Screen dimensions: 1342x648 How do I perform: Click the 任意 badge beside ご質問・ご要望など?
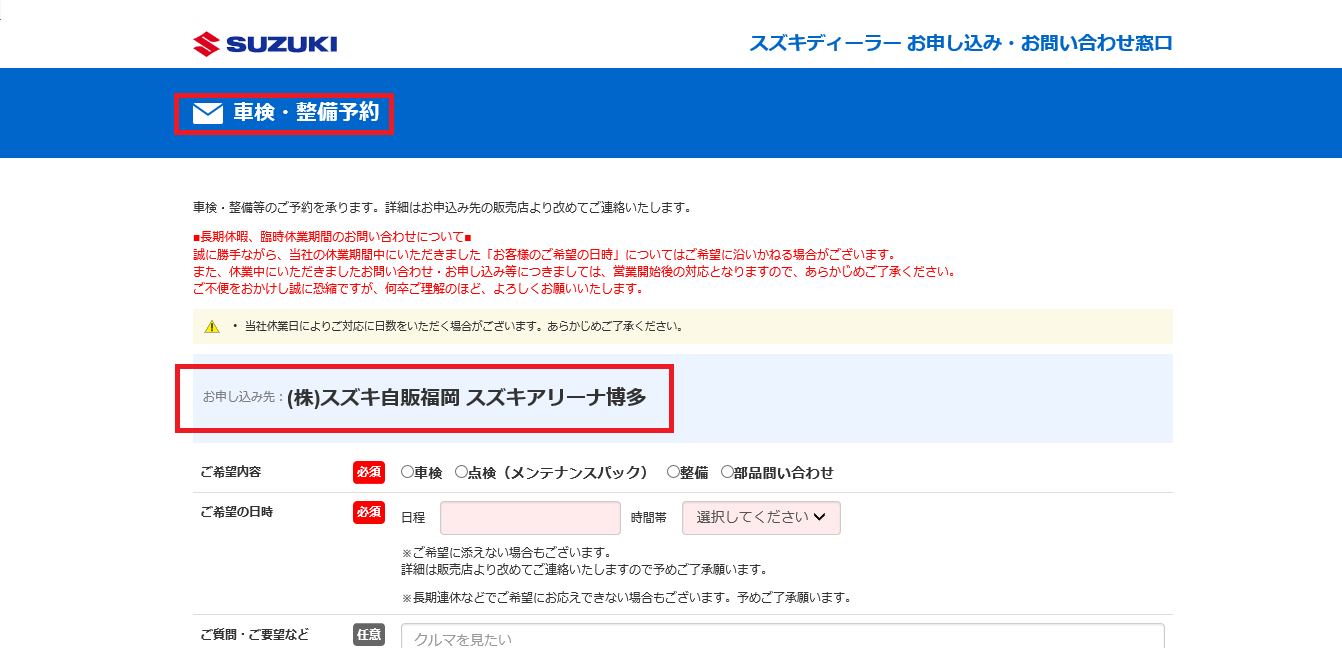point(368,634)
